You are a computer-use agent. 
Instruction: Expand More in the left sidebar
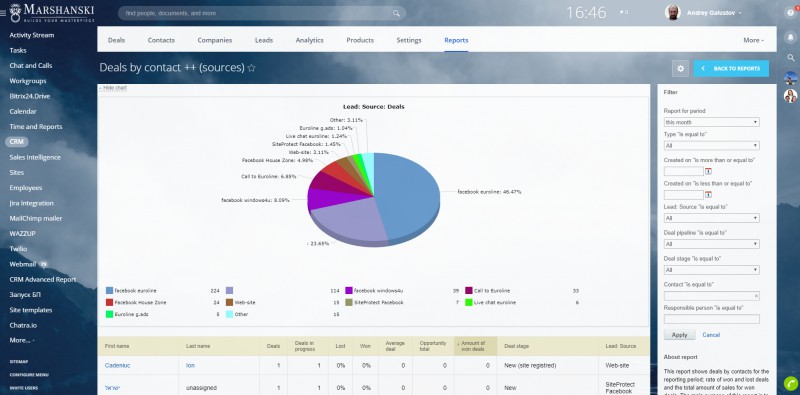click(x=21, y=340)
